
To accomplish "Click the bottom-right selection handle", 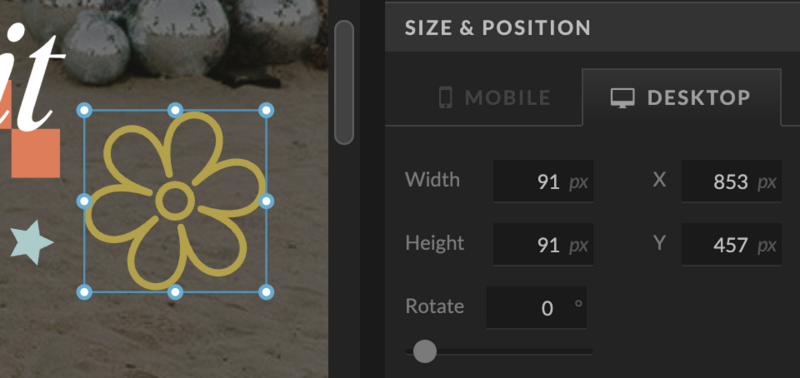I will (x=266, y=292).
